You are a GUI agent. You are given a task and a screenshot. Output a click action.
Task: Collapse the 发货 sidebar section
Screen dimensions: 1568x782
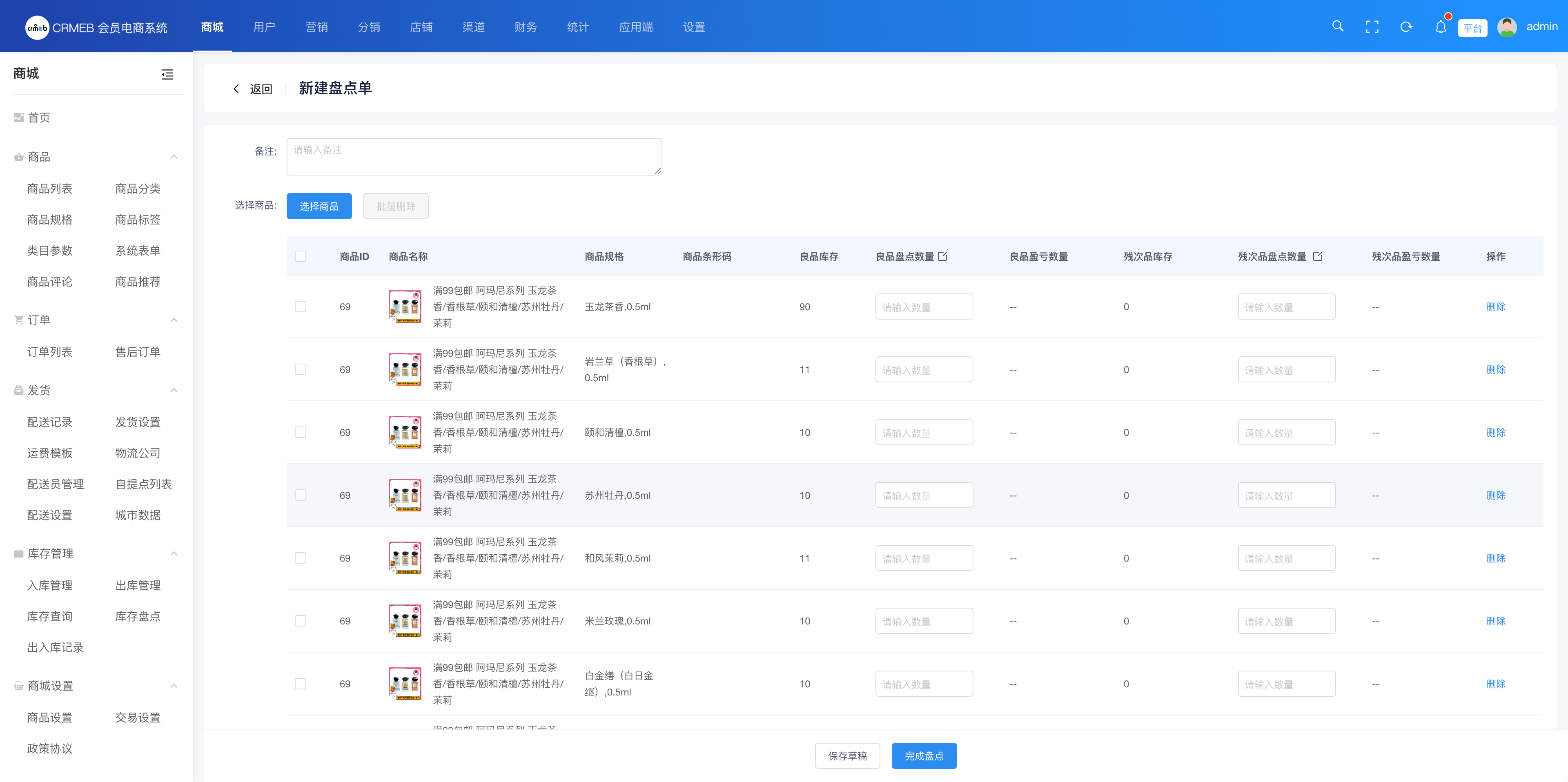(174, 390)
